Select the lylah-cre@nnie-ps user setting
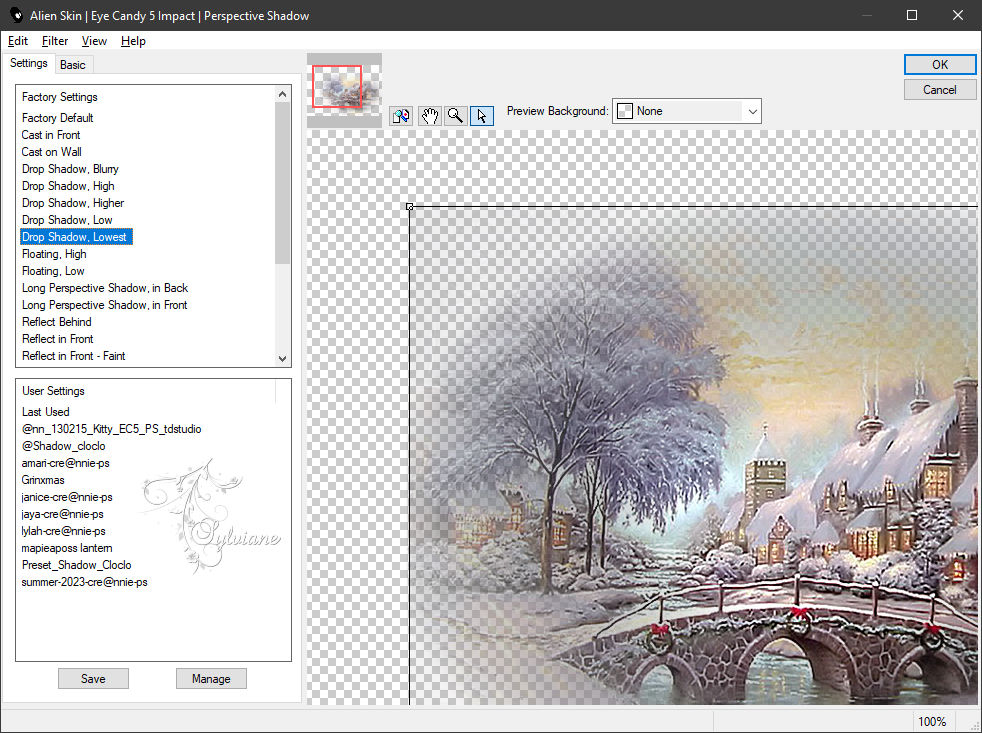Image resolution: width=982 pixels, height=733 pixels. click(x=64, y=531)
